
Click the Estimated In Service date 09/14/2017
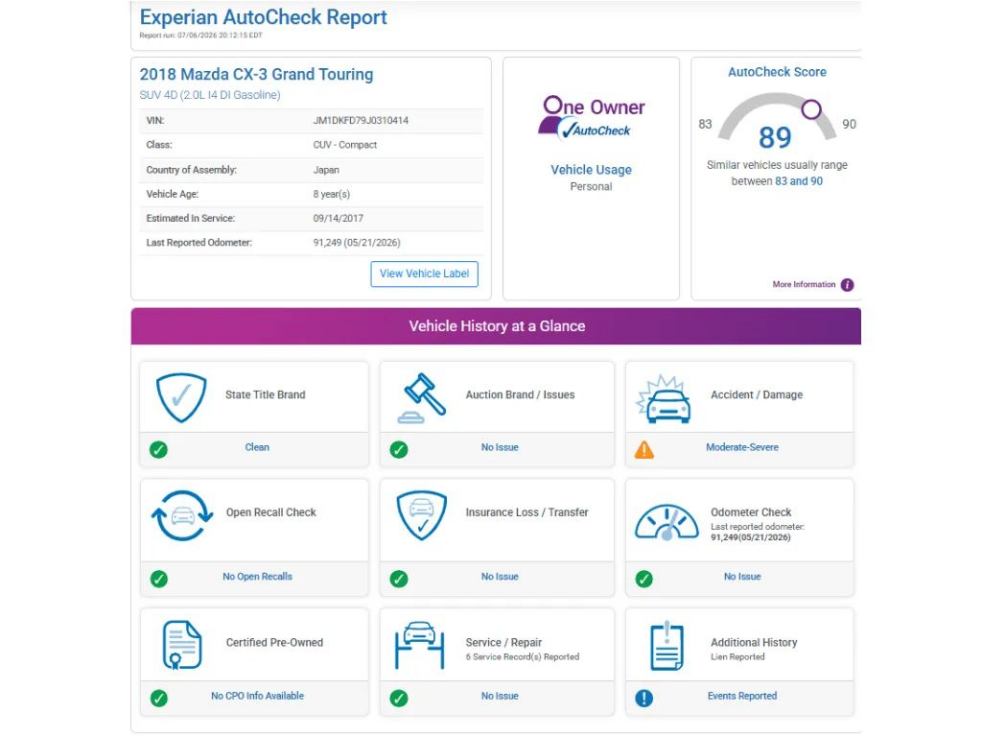click(x=338, y=219)
